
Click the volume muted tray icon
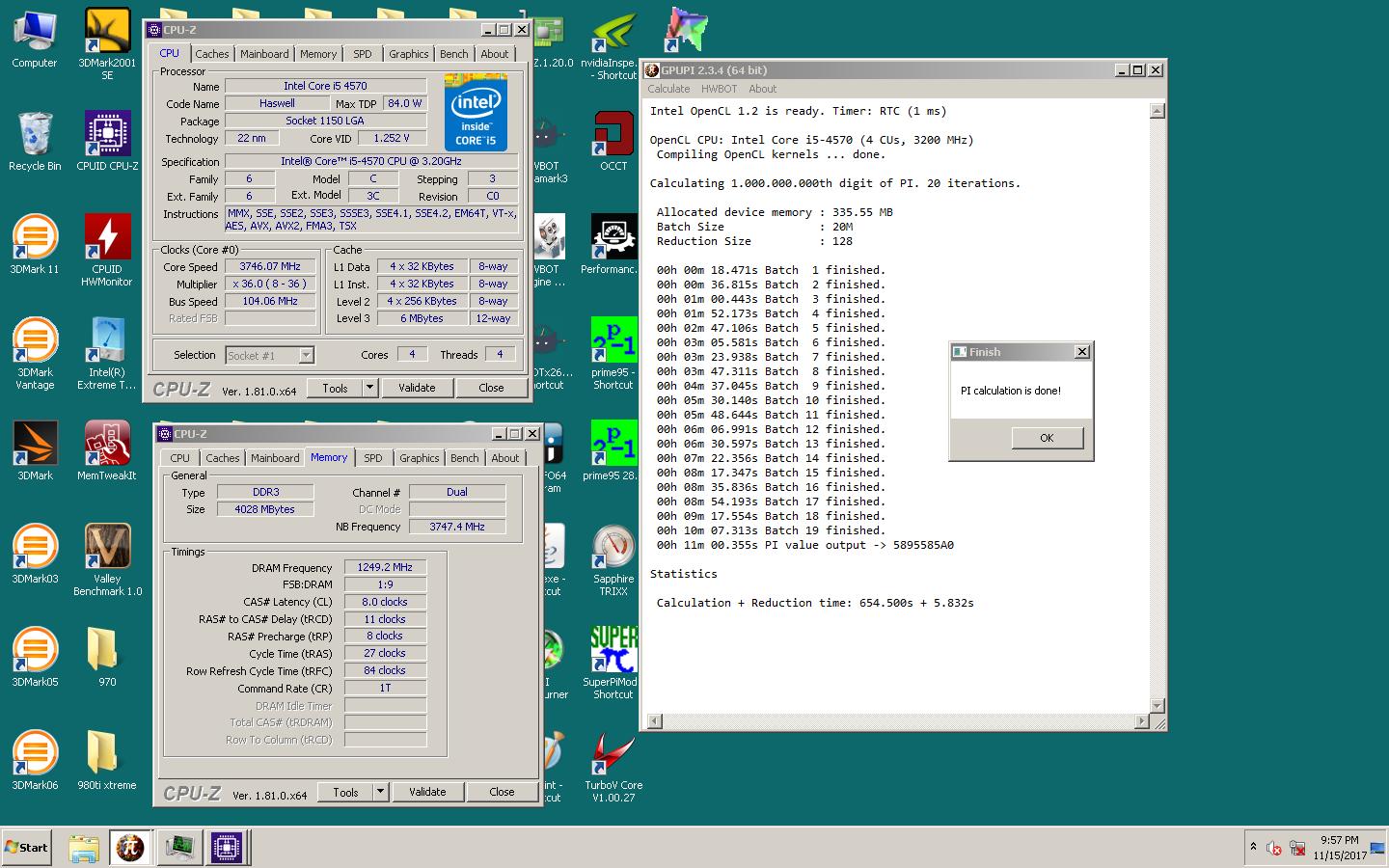[1274, 849]
